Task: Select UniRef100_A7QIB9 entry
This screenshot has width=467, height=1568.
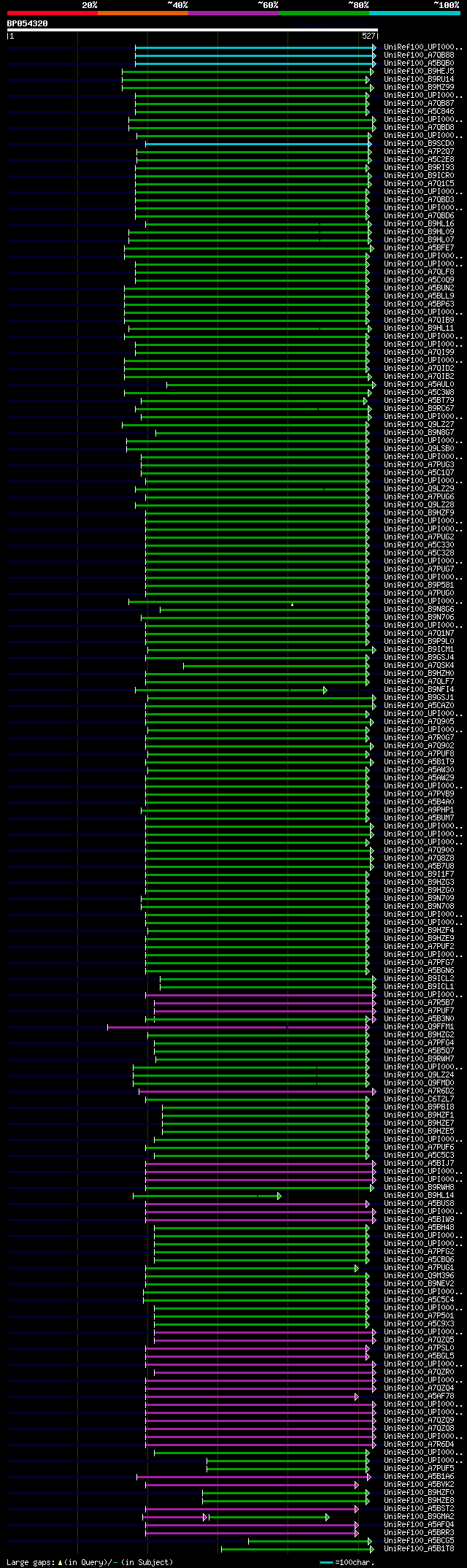Action: click(x=419, y=320)
